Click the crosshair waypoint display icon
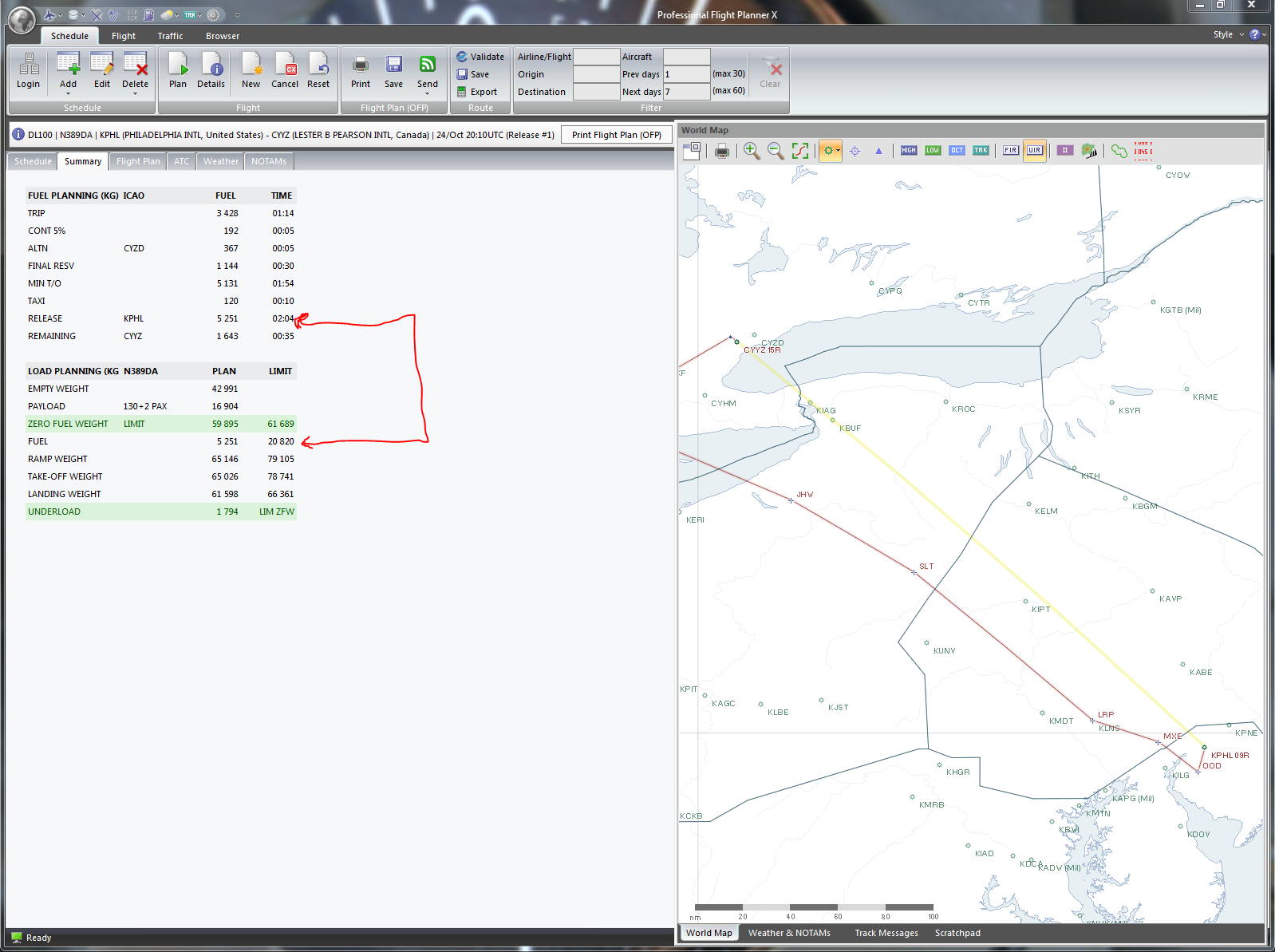The height and width of the screenshot is (952, 1275). 855,151
